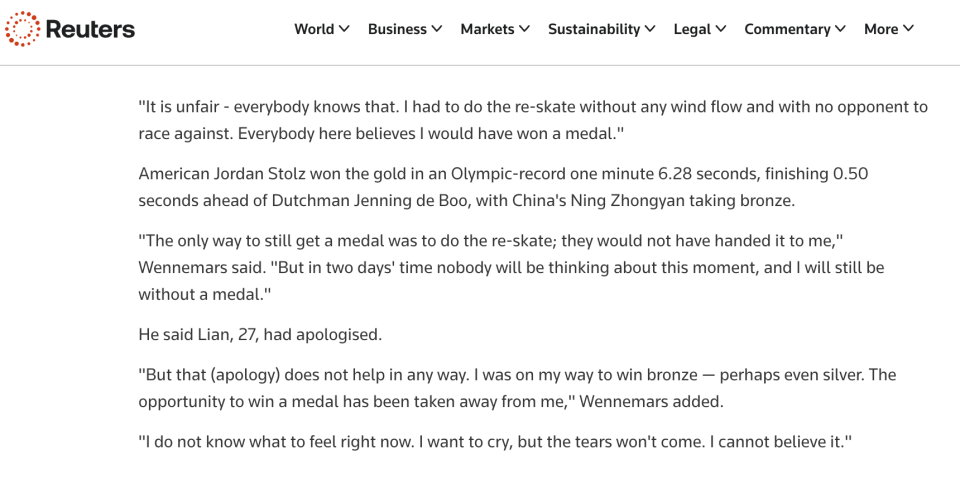Open the Business menu
This screenshot has width=960, height=478.
point(397,29)
